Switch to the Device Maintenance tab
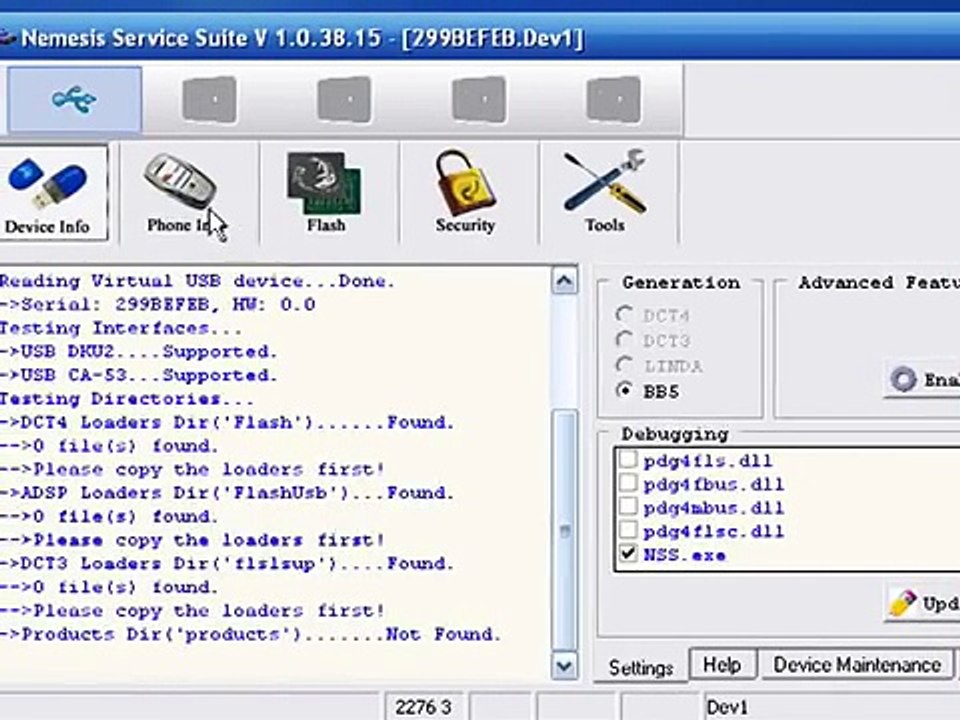Viewport: 960px width, 720px height. 857,664
